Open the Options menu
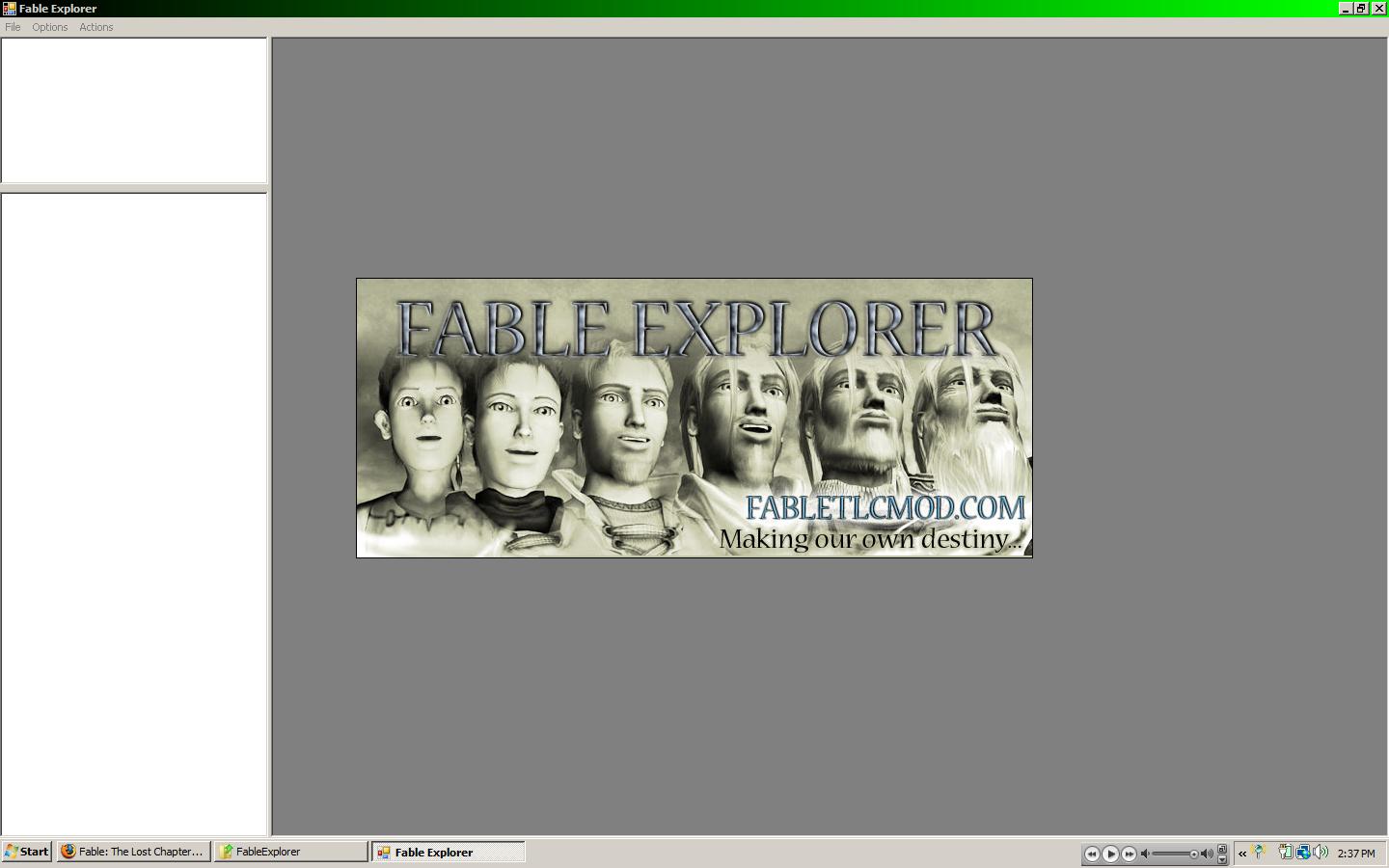The height and width of the screenshot is (868, 1389). tap(49, 27)
